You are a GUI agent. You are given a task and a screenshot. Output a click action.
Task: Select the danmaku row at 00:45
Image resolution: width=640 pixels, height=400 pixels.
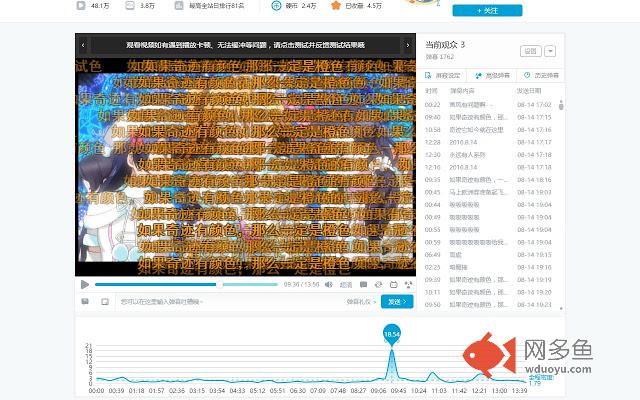488,192
